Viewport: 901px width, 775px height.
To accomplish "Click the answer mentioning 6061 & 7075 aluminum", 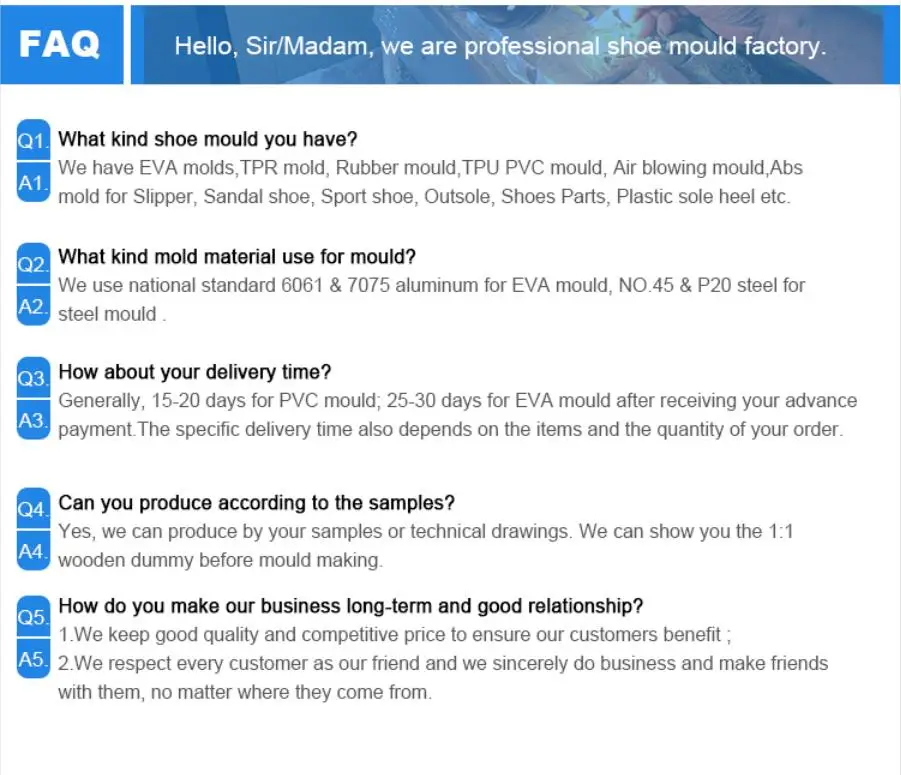I will (432, 299).
